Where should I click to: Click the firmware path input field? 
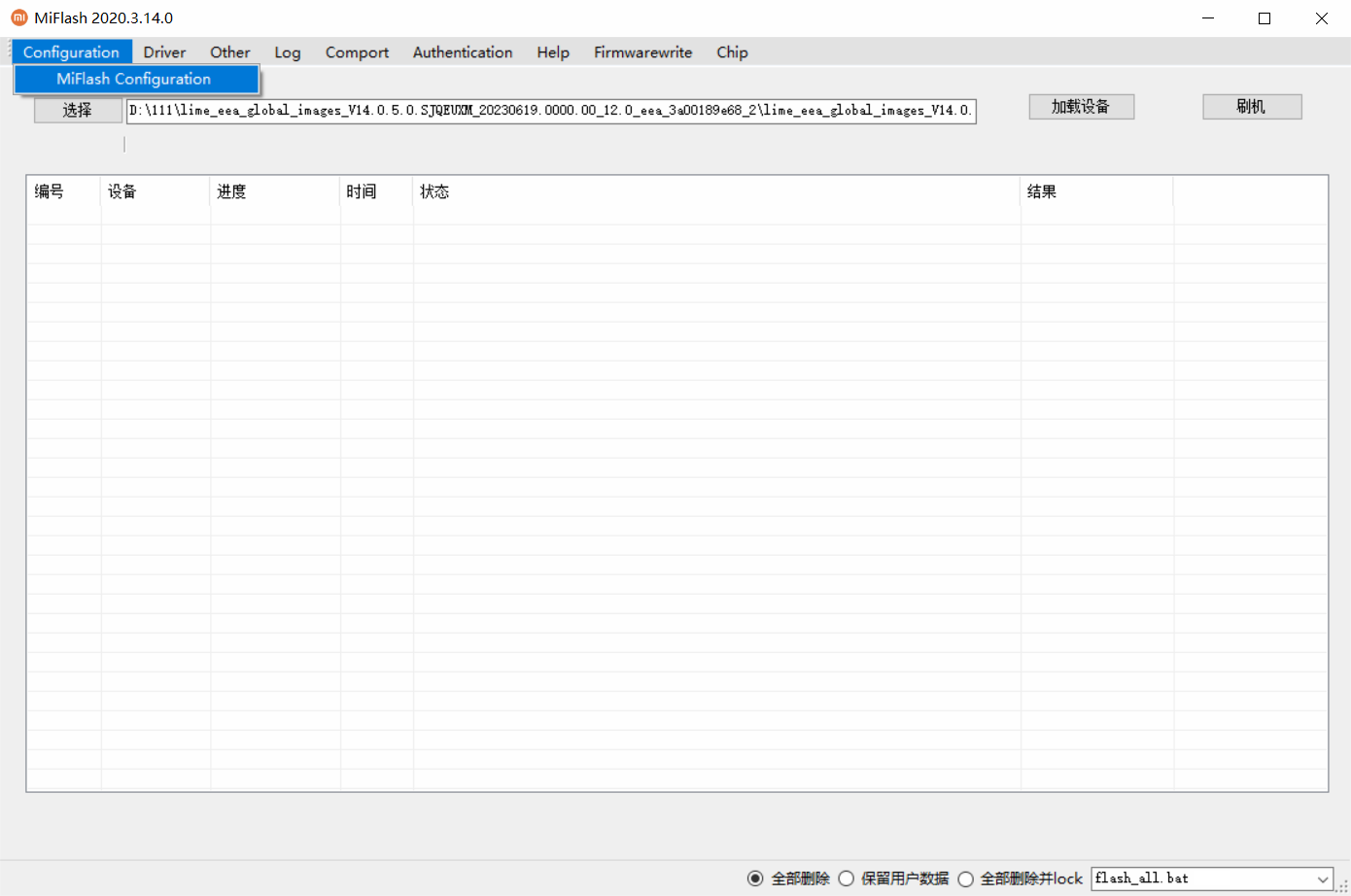pos(550,111)
